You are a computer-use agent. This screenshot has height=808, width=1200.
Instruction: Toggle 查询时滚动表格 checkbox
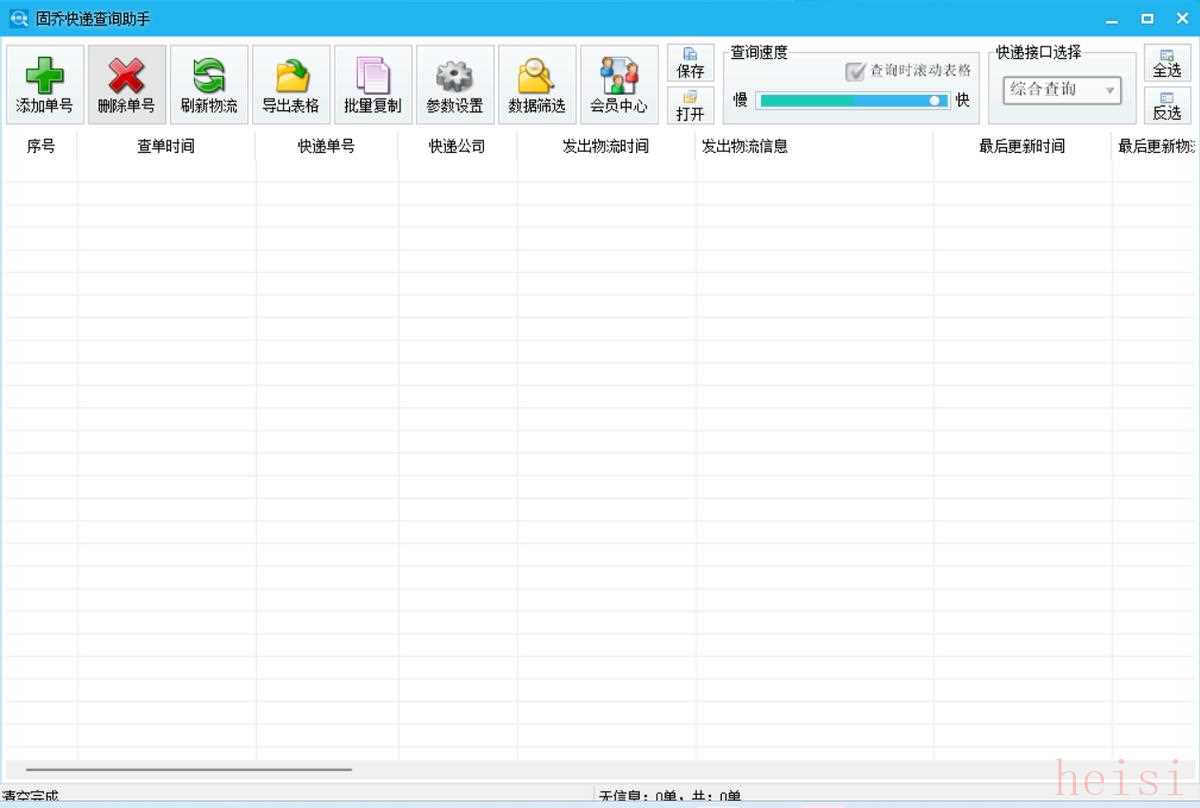pyautogui.click(x=855, y=71)
